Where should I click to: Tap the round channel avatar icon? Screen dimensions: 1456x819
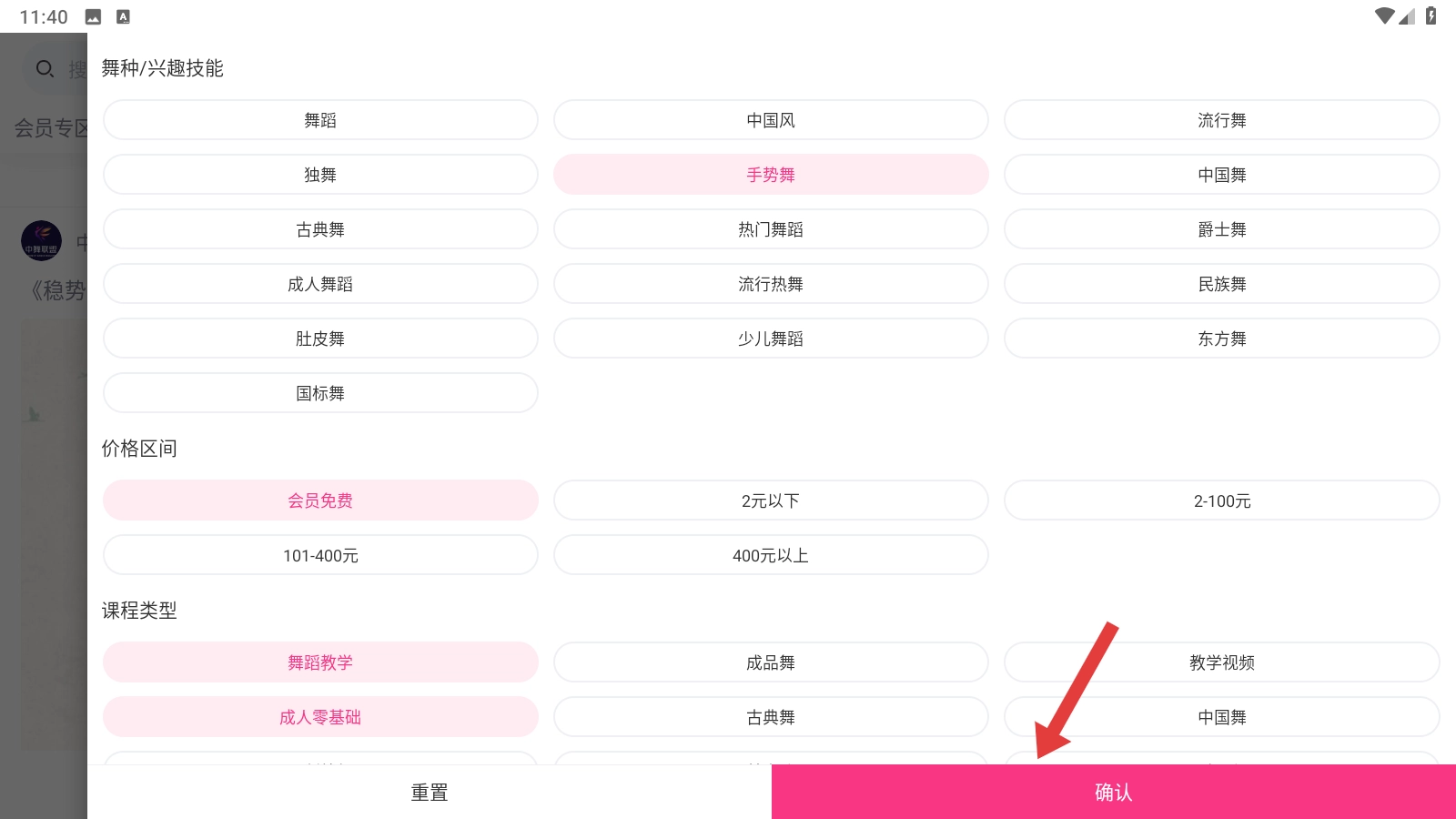pos(41,241)
